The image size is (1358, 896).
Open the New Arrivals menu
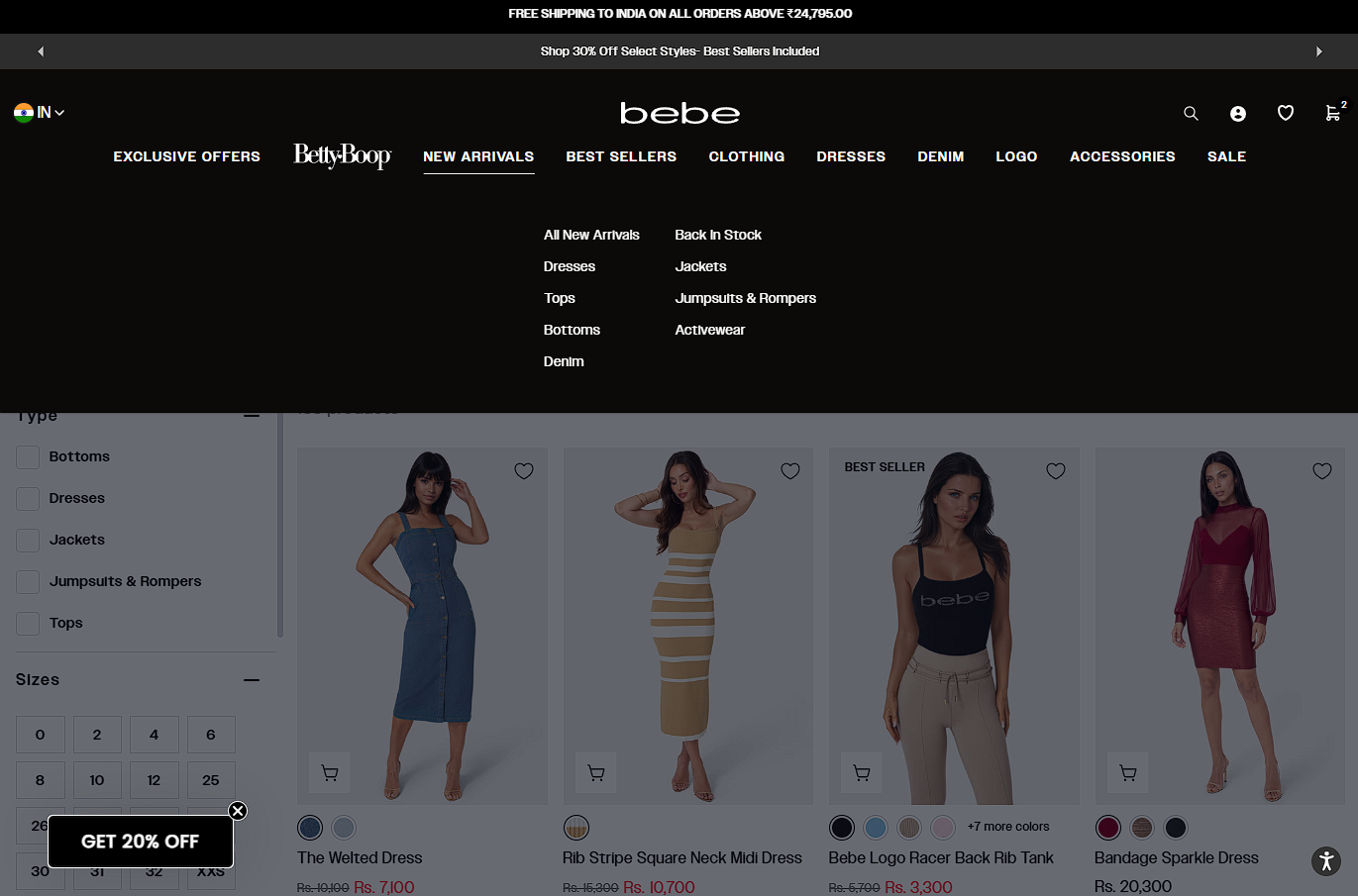(478, 156)
